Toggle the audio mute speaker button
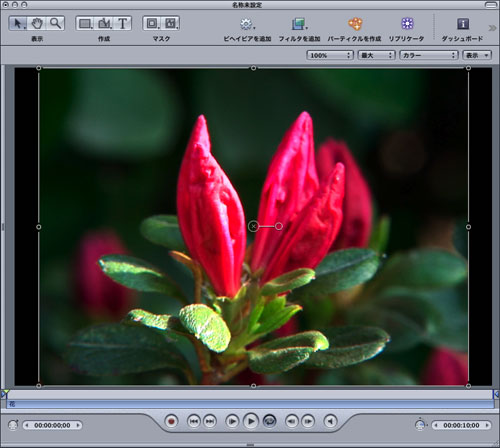Screen dimensions: 500x448 click(x=330, y=422)
